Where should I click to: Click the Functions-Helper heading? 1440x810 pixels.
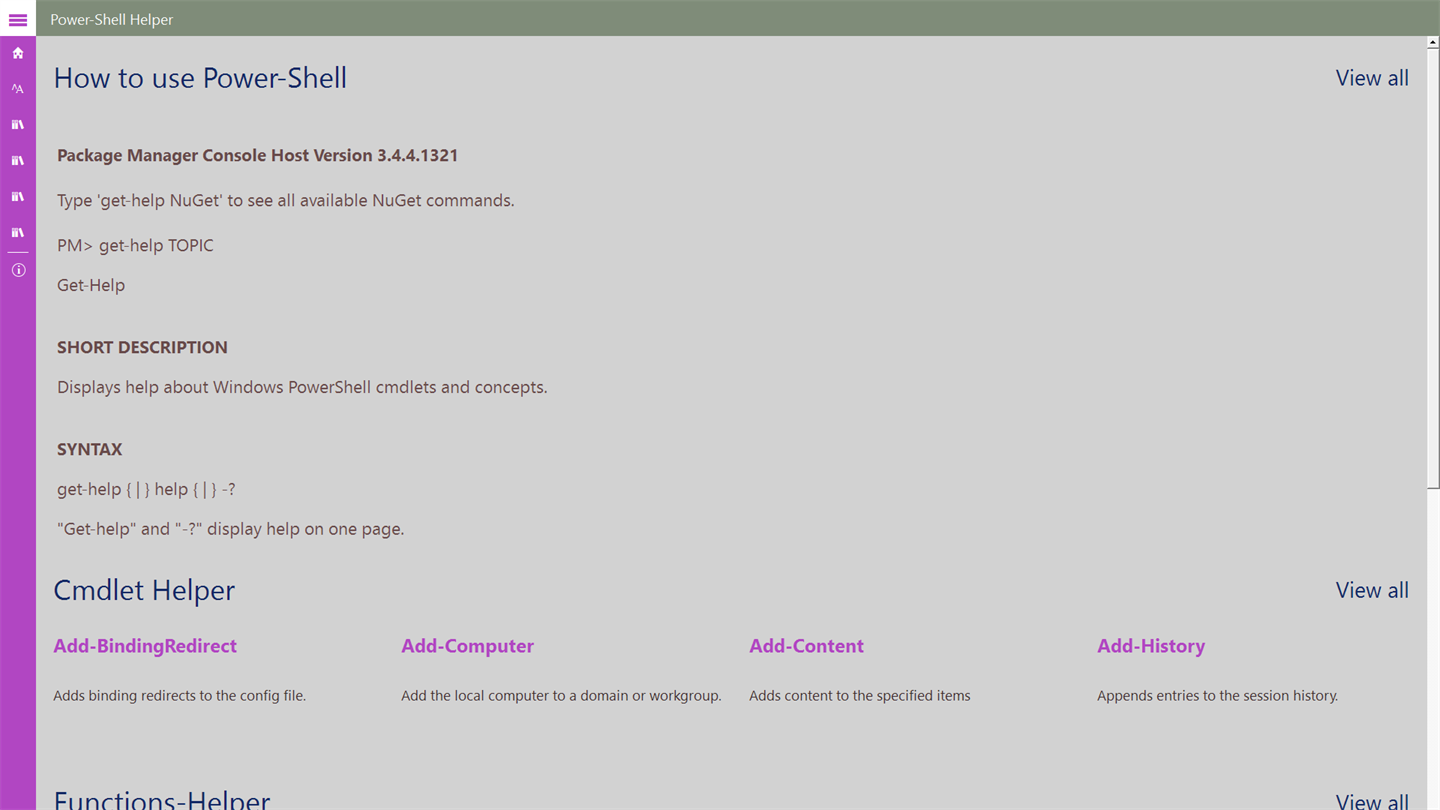click(162, 799)
